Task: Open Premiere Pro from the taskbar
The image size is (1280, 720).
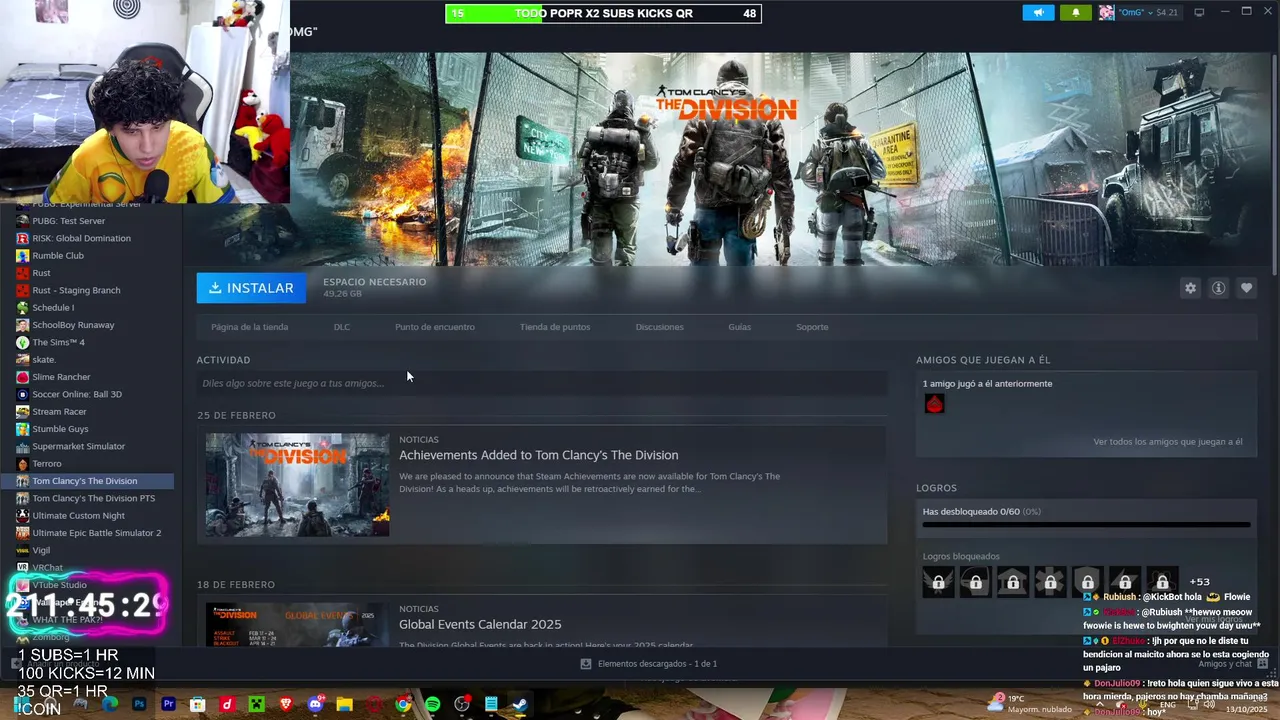Action: coord(168,704)
